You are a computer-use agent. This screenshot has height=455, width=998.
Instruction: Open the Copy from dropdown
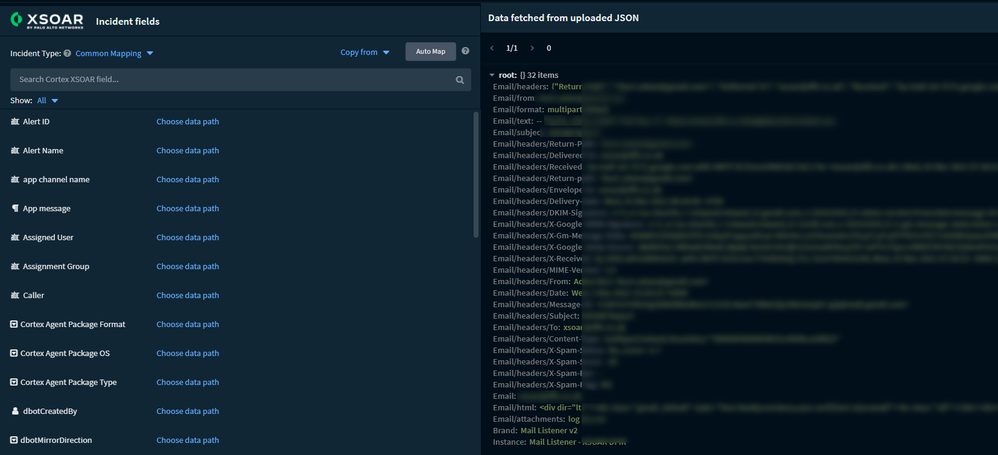(x=365, y=52)
